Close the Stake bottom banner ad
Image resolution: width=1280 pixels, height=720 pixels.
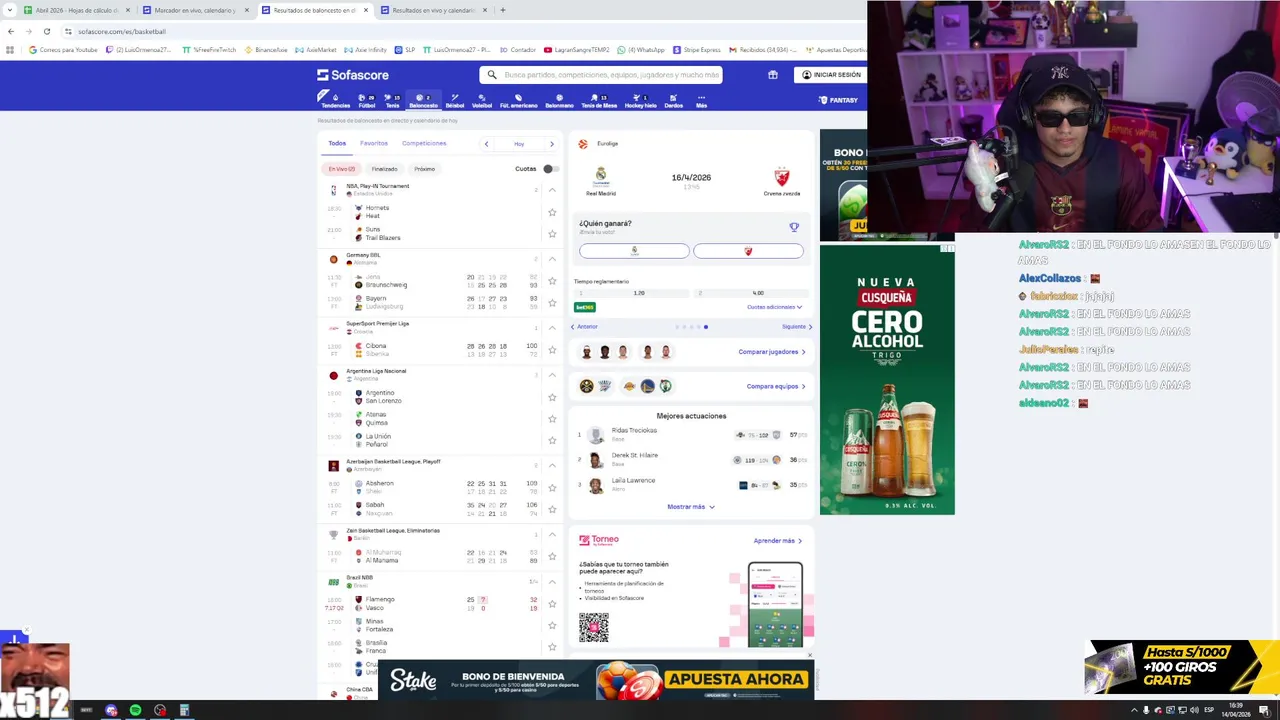pos(809,656)
